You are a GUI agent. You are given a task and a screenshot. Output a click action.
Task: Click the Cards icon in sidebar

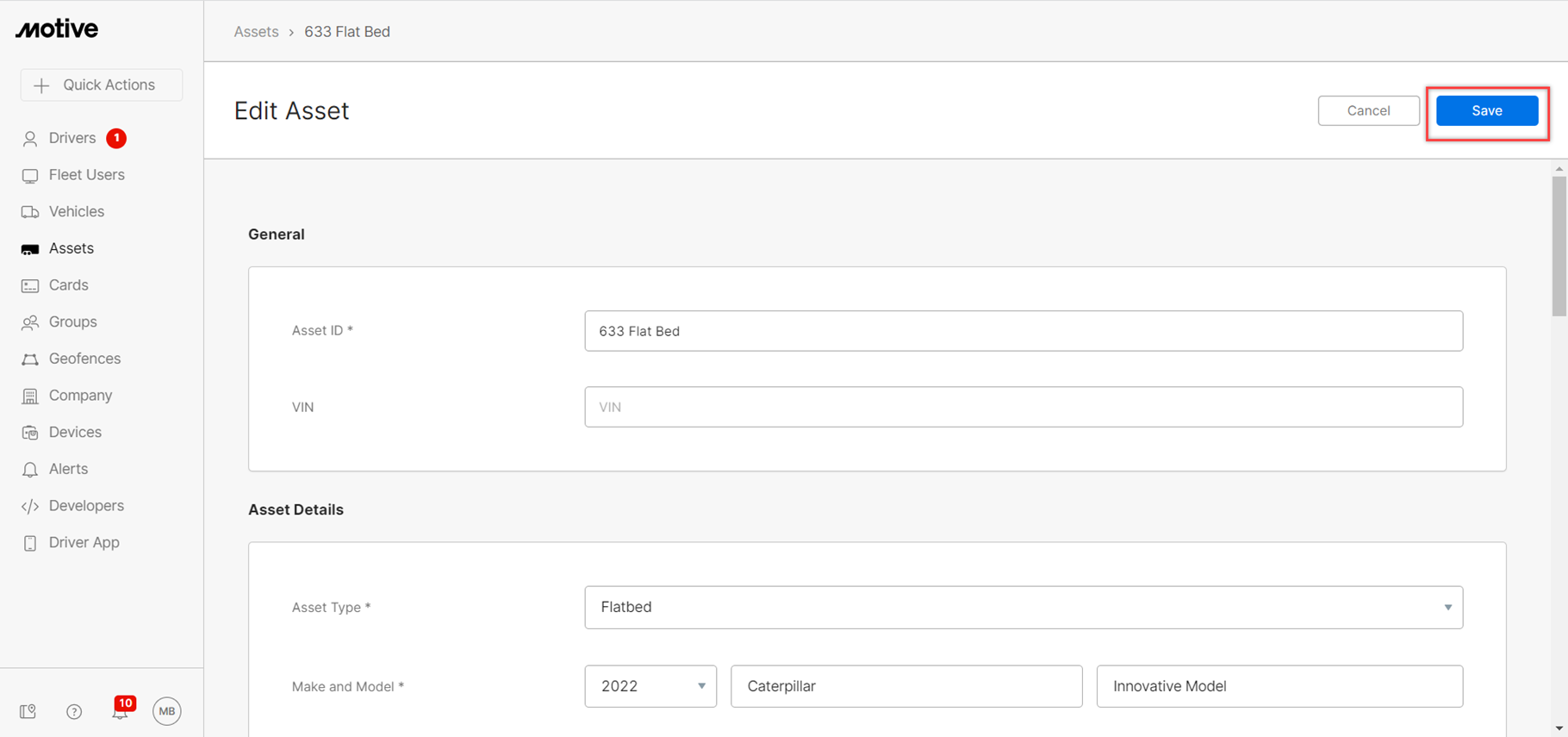(30, 286)
